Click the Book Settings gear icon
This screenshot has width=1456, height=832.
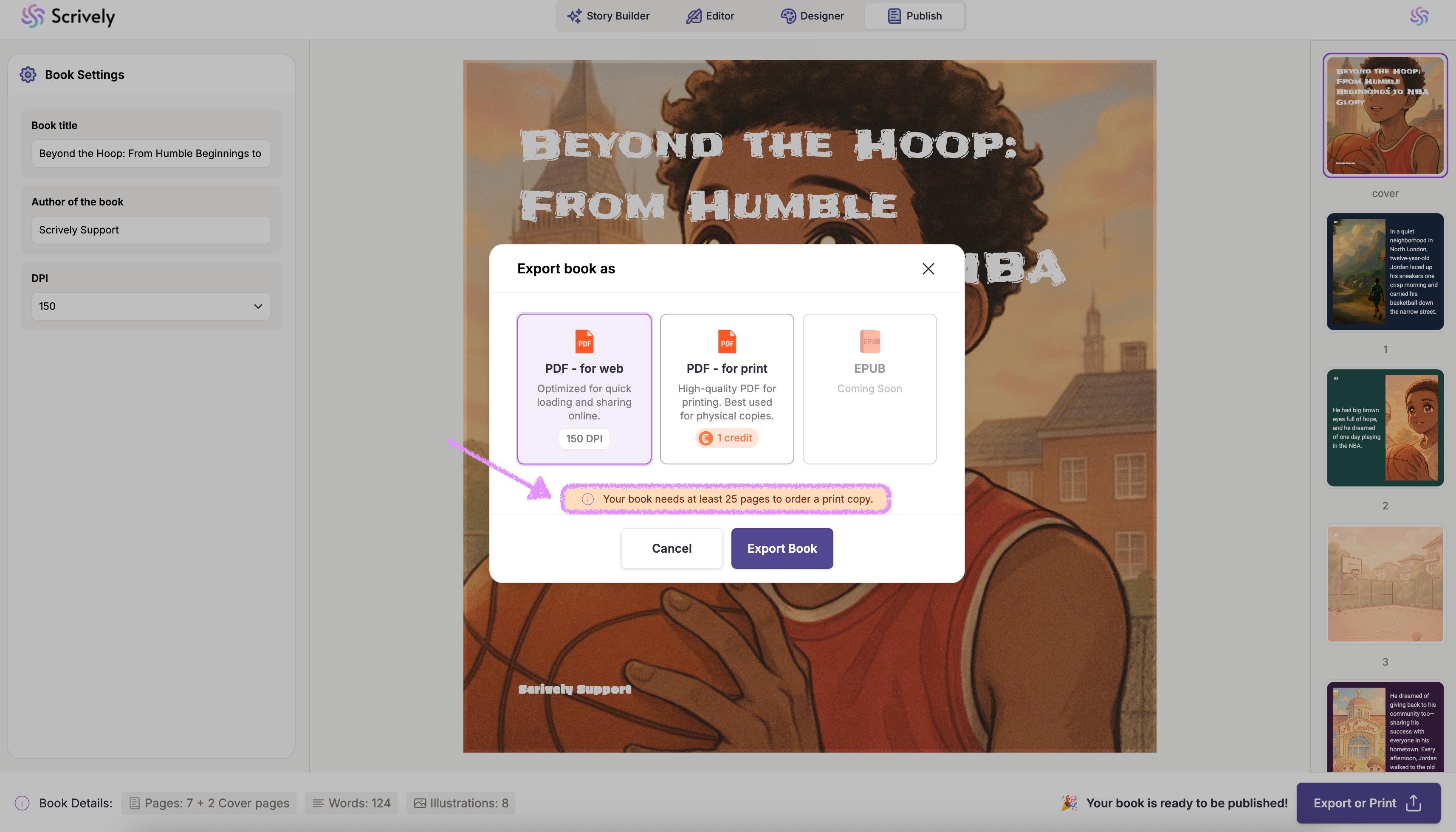click(x=28, y=75)
